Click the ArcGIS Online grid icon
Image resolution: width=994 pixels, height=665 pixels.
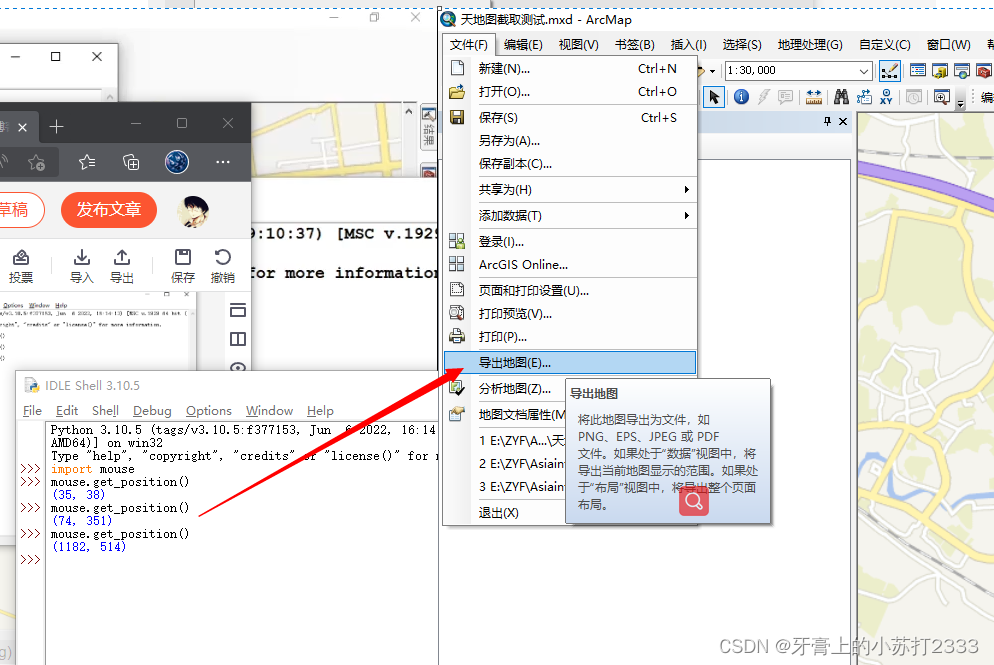coord(456,264)
